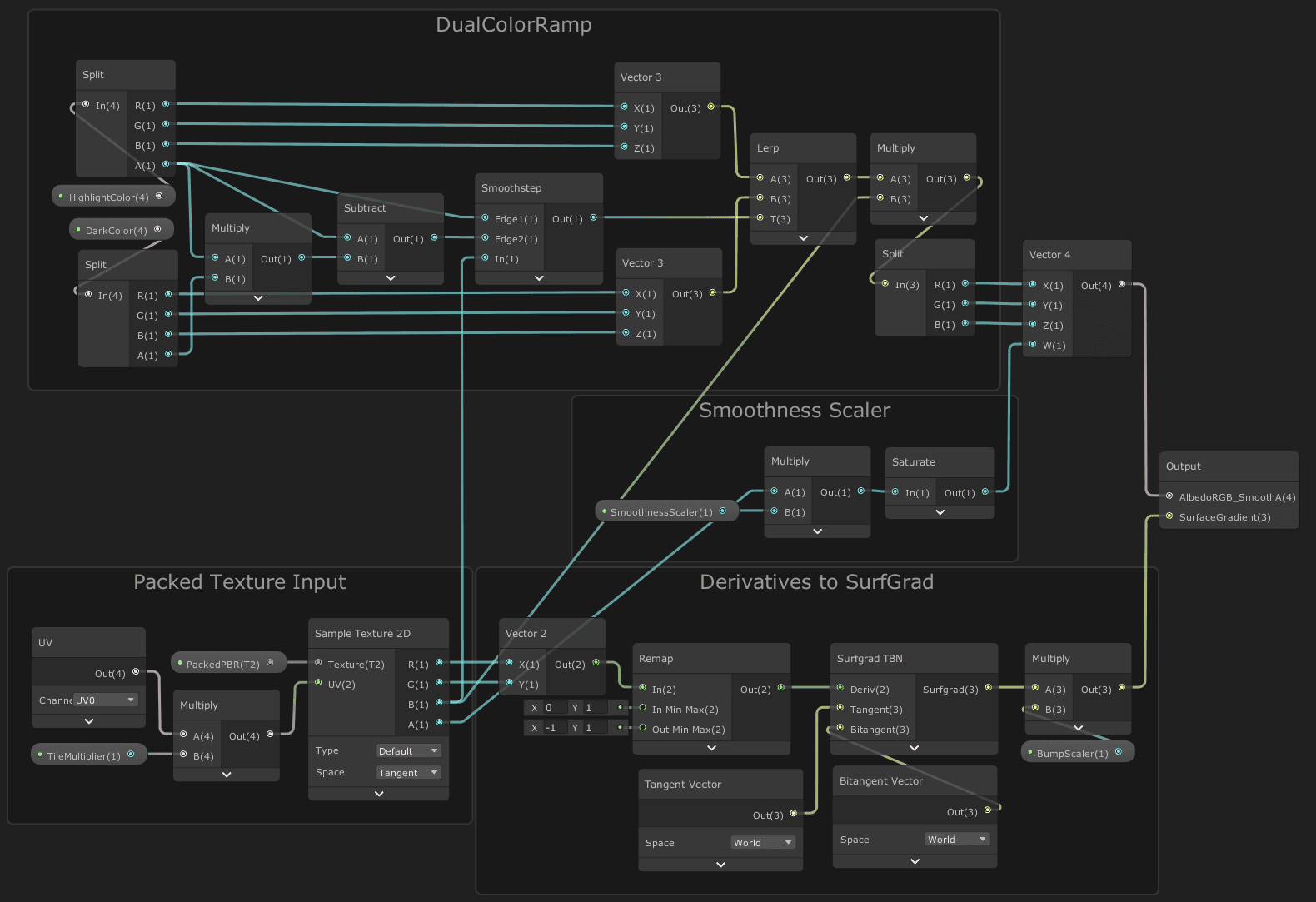Click the Out(4) port on Vector 4 node
1316x902 pixels.
click(x=1122, y=285)
